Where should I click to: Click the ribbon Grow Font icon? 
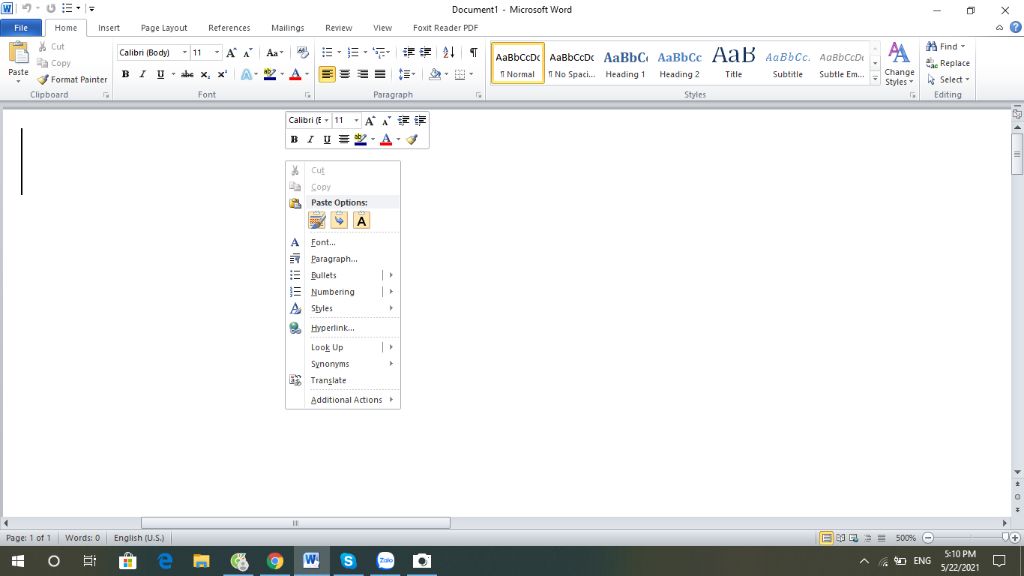click(231, 52)
